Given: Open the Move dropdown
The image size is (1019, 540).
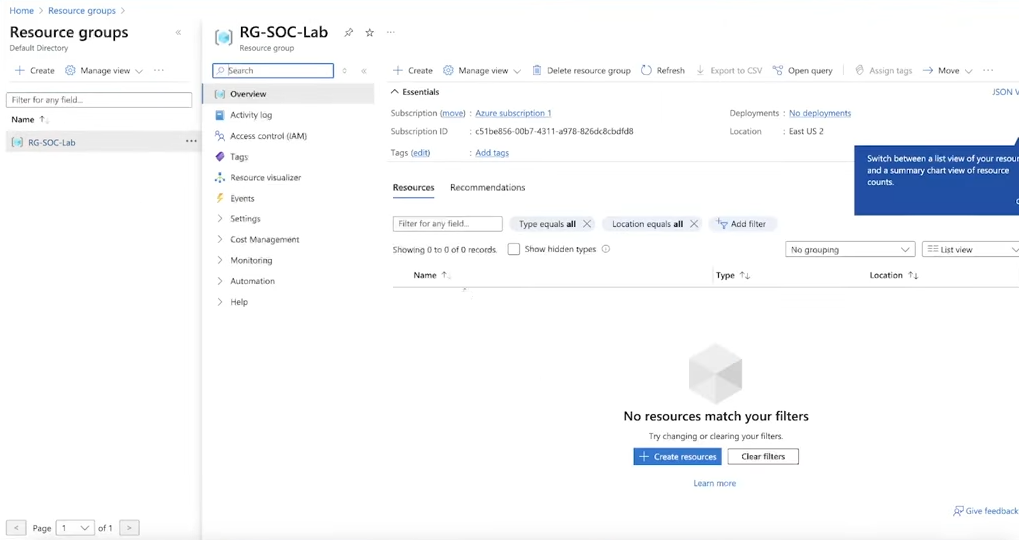Looking at the screenshot, I should tap(948, 70).
